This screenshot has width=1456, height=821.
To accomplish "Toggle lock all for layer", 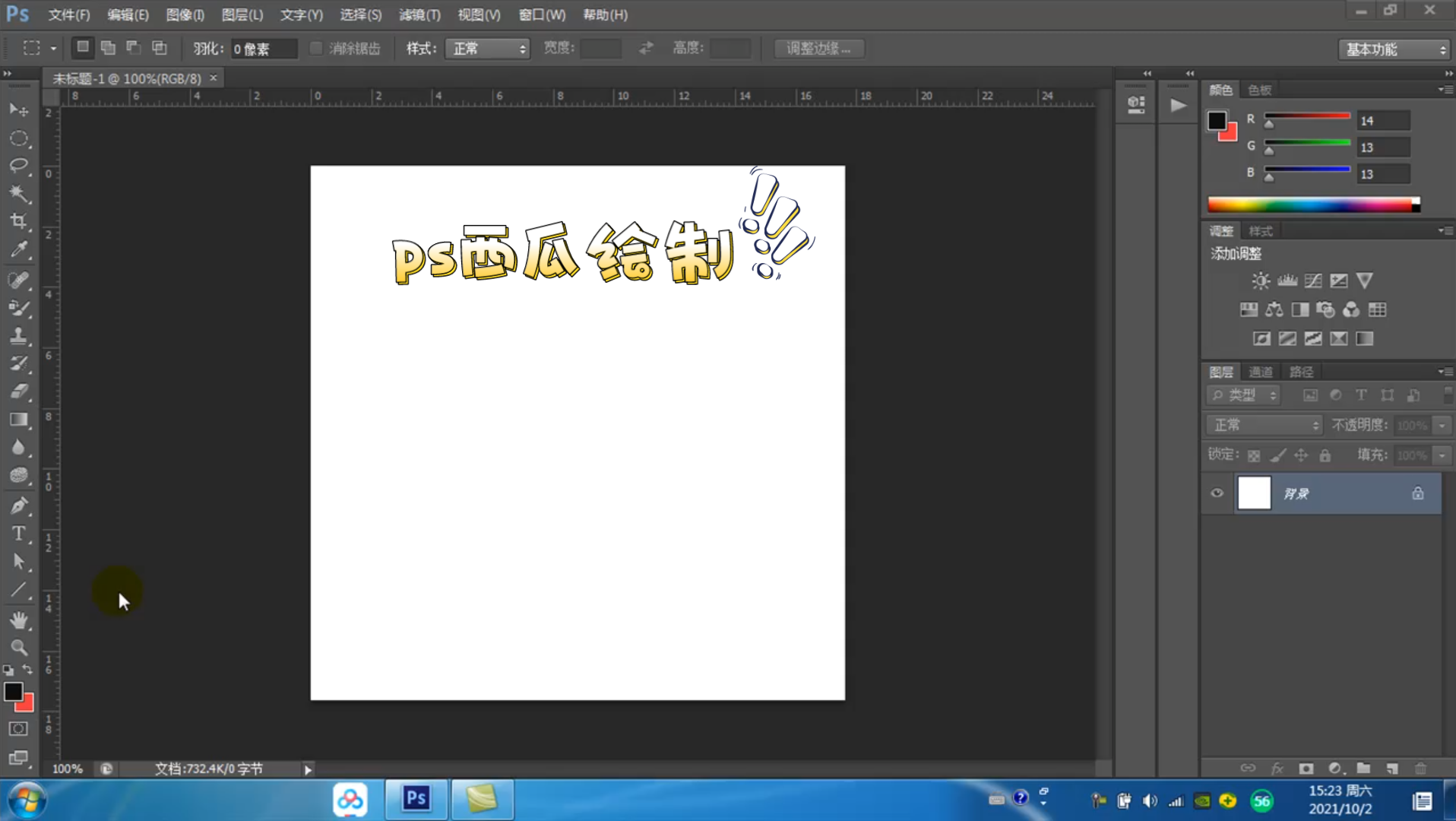I will coord(1325,455).
